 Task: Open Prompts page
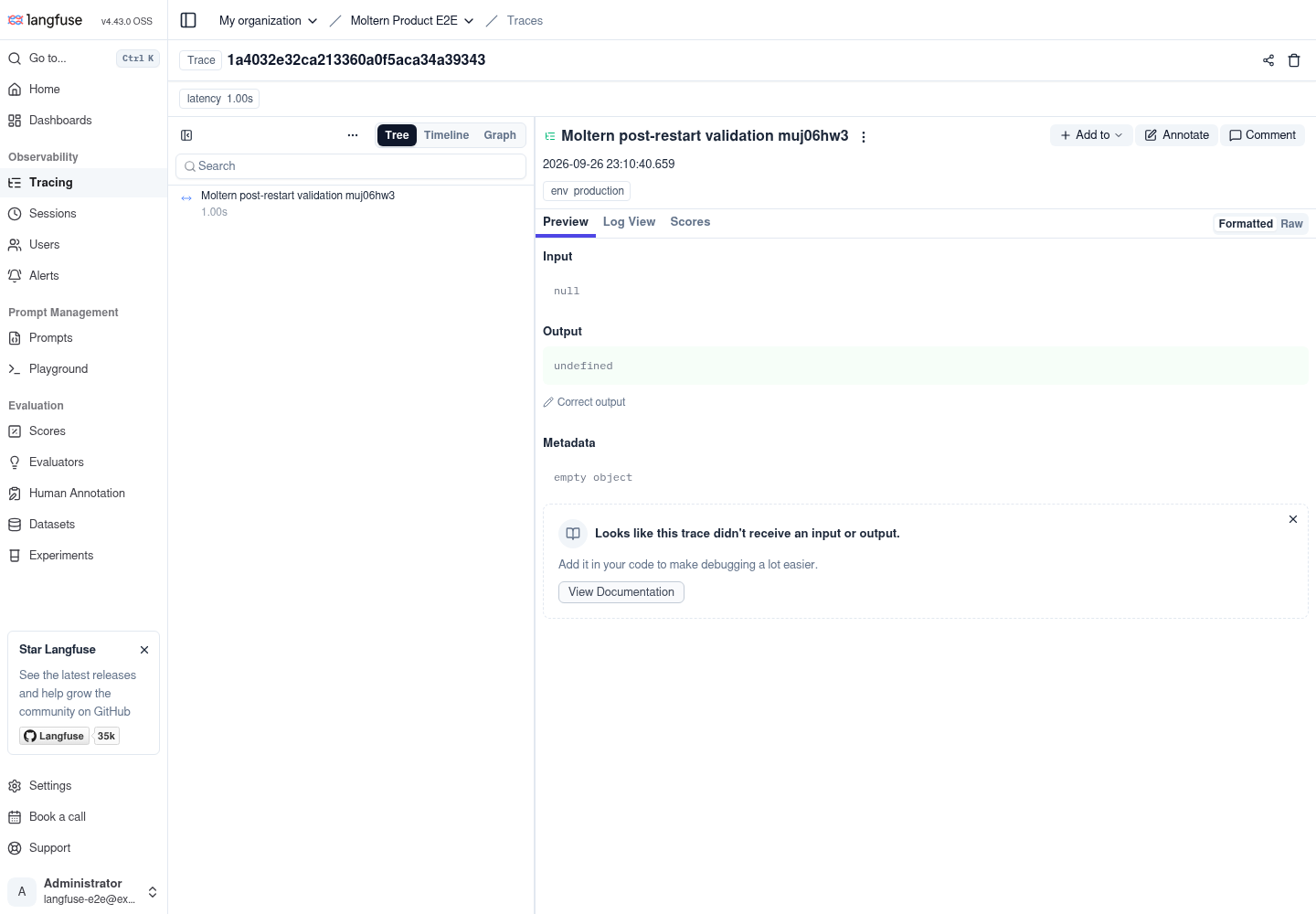(83, 338)
